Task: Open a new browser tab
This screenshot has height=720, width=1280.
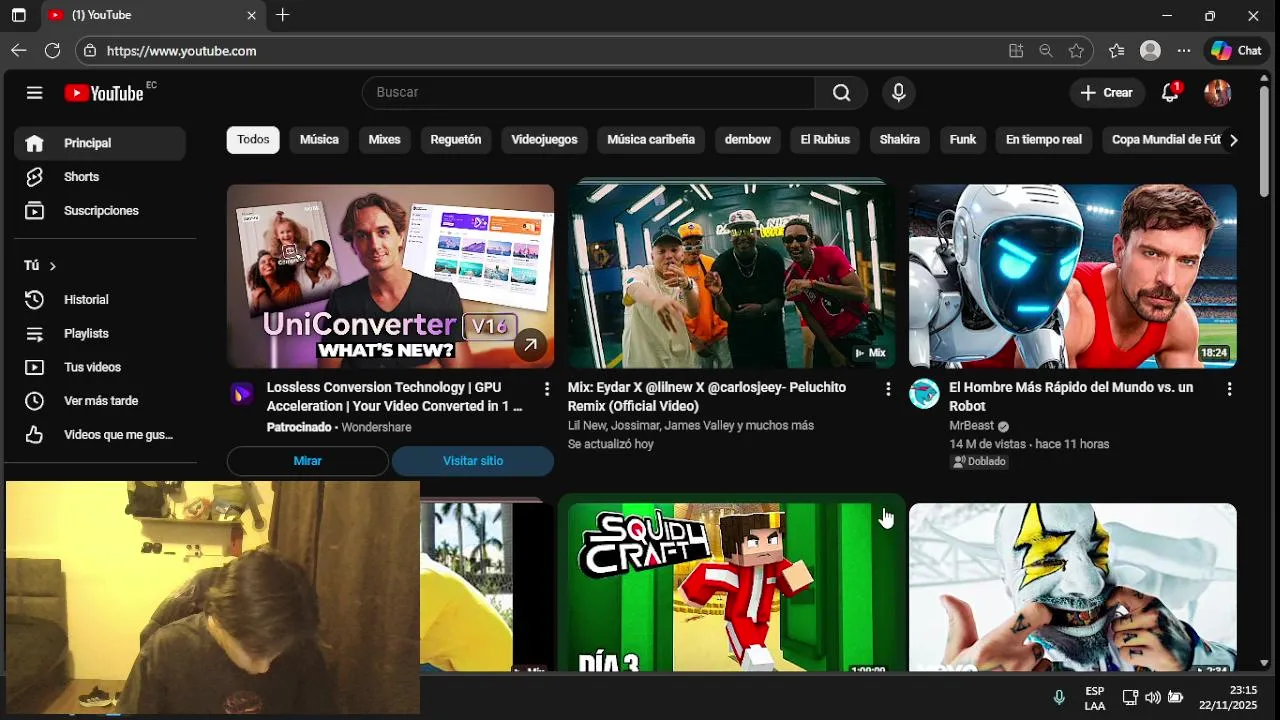Action: pos(283,15)
